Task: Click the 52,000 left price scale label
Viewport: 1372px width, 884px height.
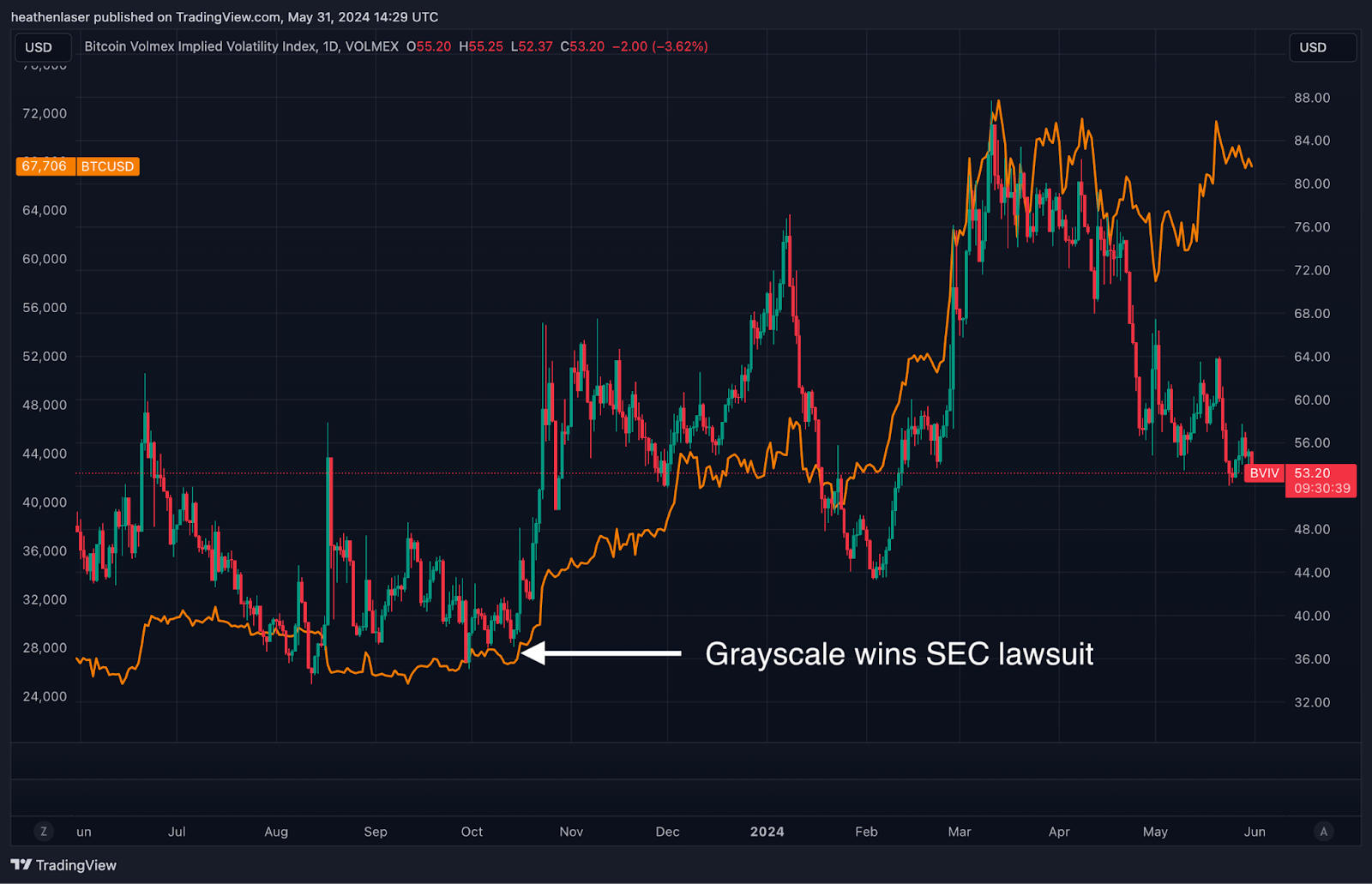Action: (x=45, y=356)
